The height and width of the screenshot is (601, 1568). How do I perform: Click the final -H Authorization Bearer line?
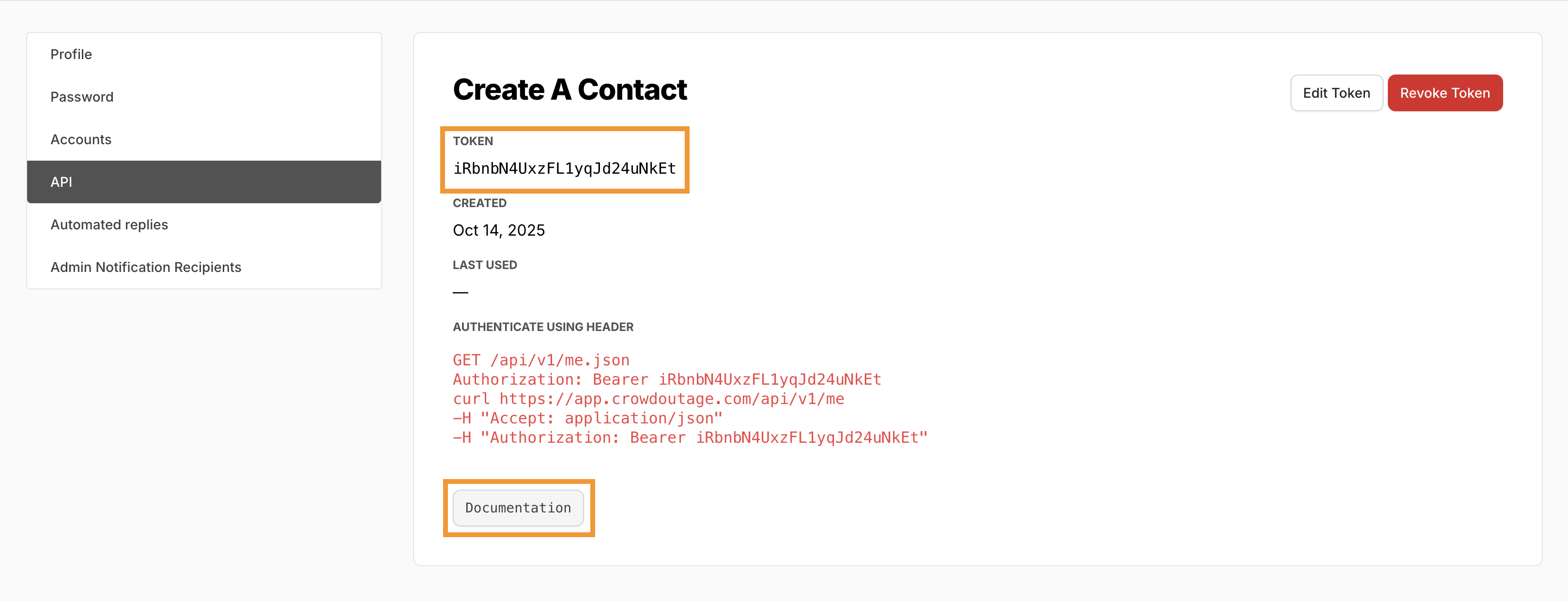[x=690, y=438]
